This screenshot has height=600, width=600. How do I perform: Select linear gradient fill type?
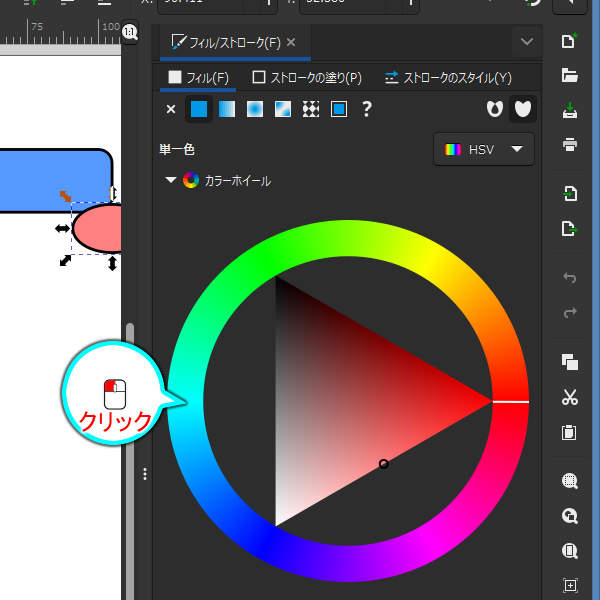coord(227,109)
